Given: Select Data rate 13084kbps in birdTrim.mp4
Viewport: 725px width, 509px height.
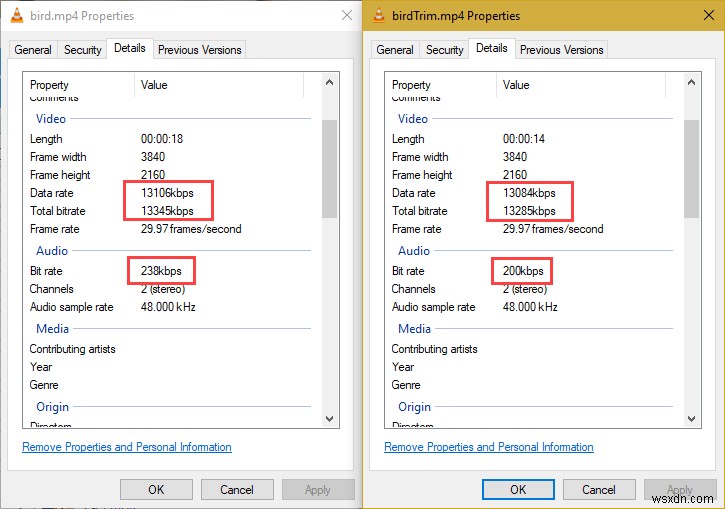Looking at the screenshot, I should (529, 193).
